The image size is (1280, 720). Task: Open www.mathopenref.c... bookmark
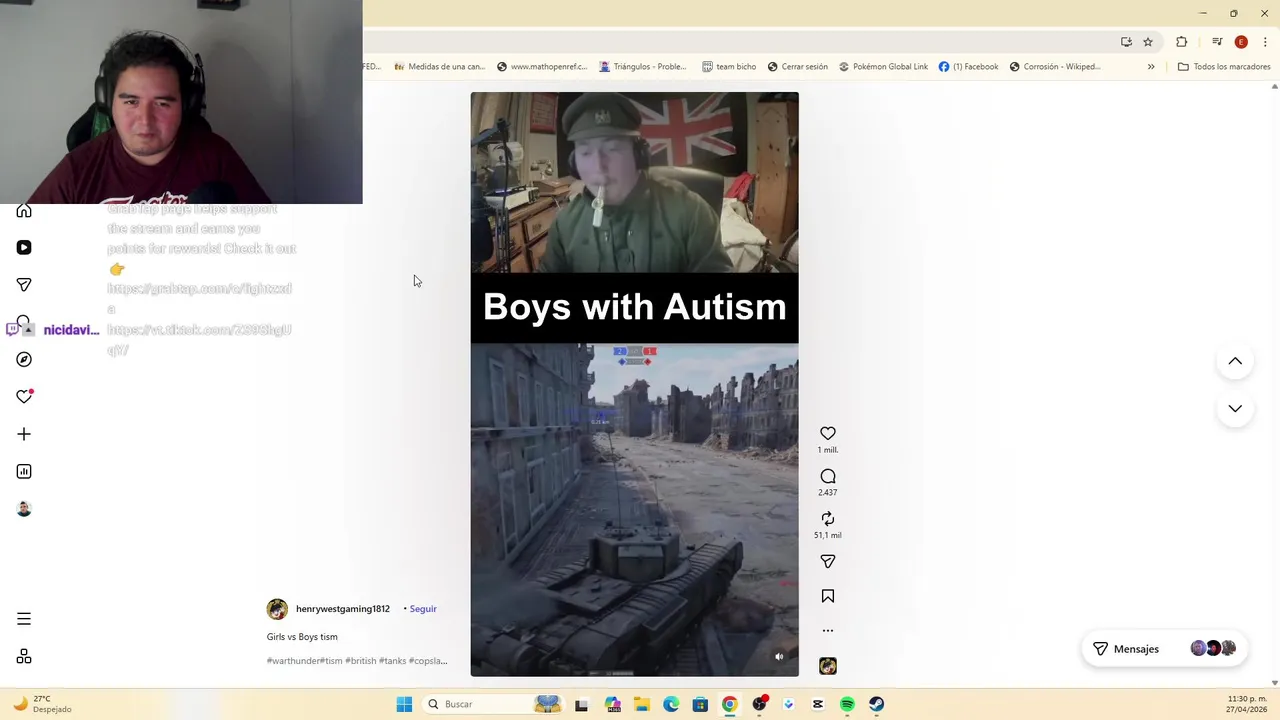tap(541, 67)
